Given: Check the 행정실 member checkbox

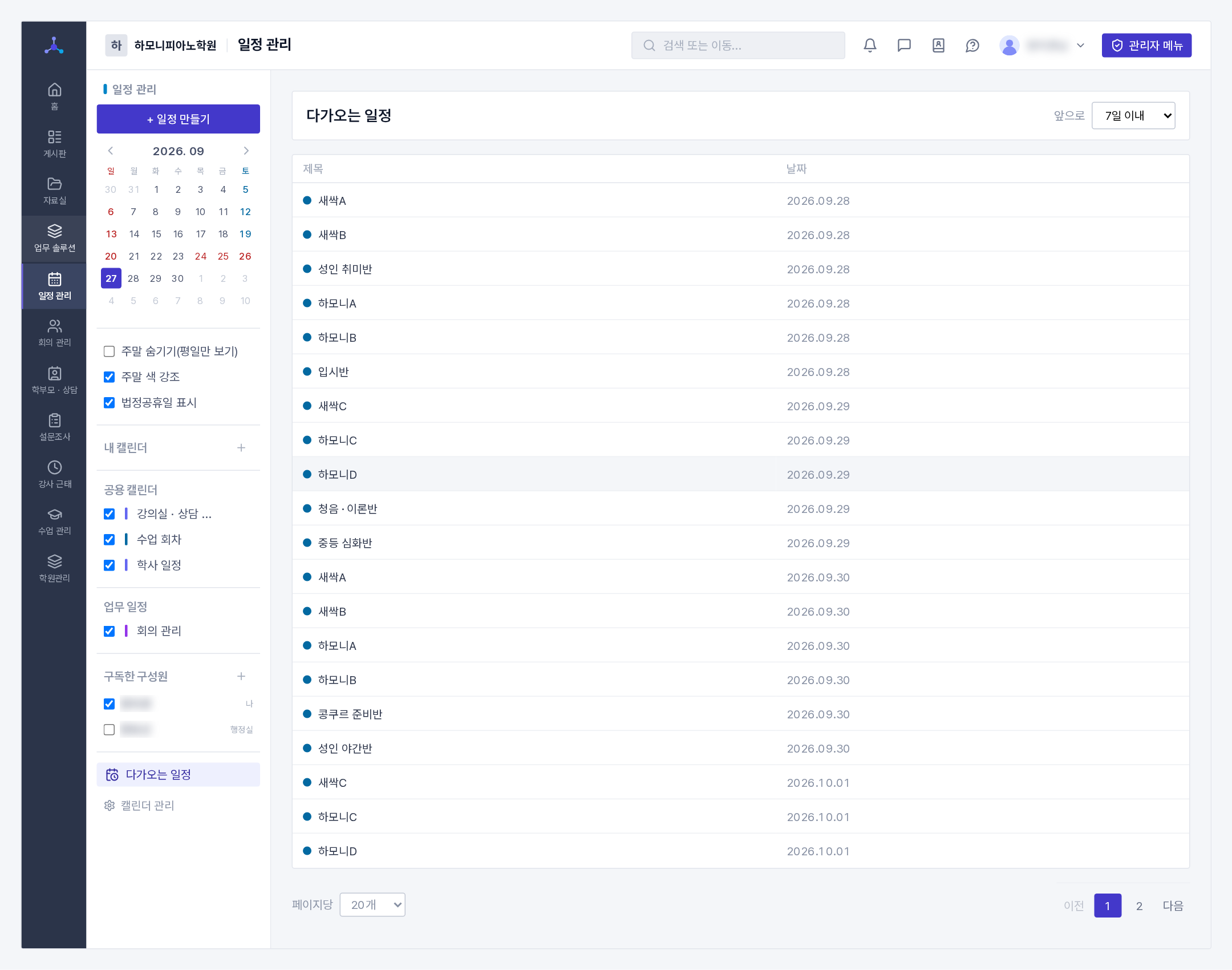Looking at the screenshot, I should coord(109,730).
